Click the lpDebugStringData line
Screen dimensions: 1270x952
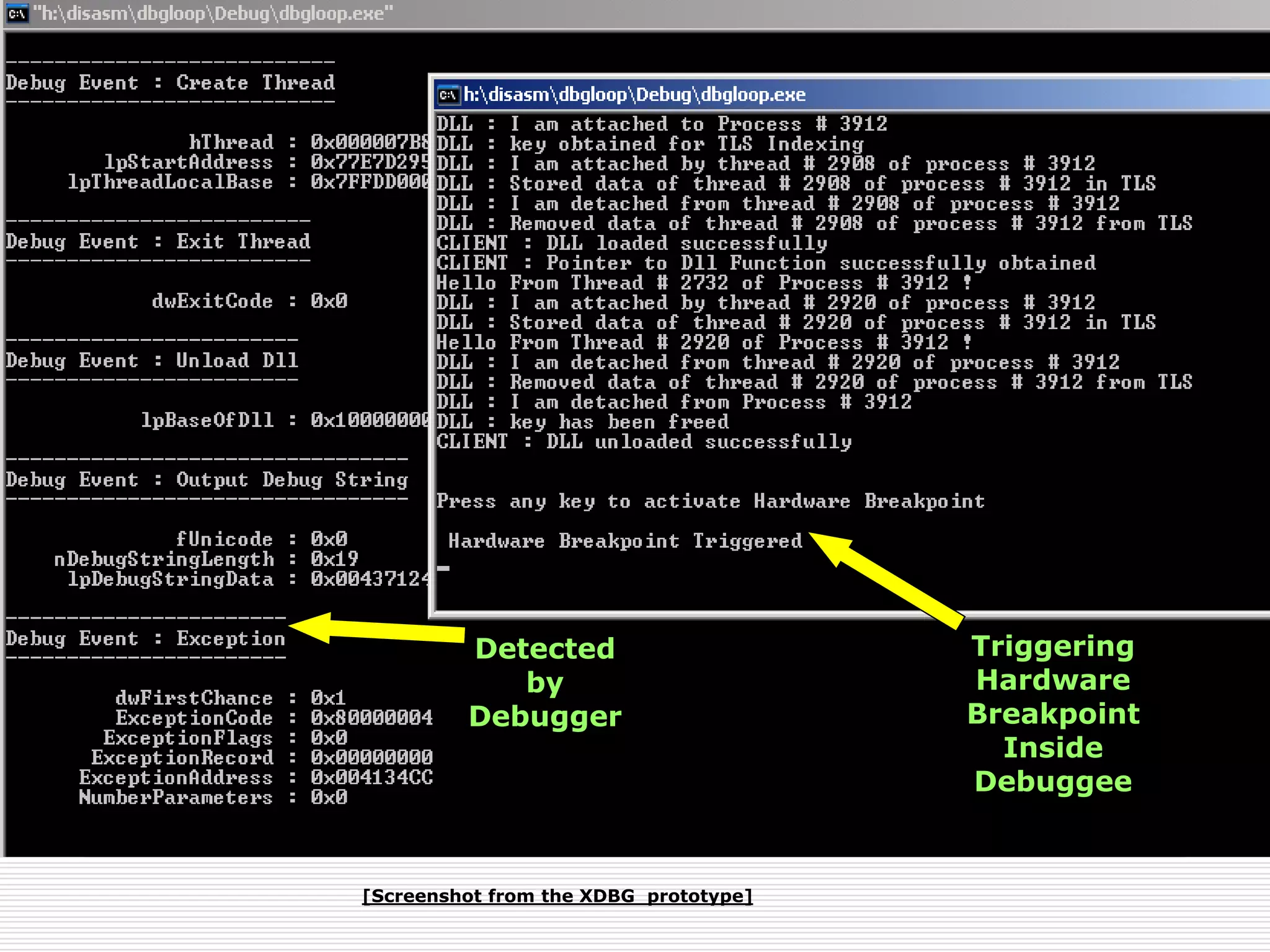coord(249,579)
